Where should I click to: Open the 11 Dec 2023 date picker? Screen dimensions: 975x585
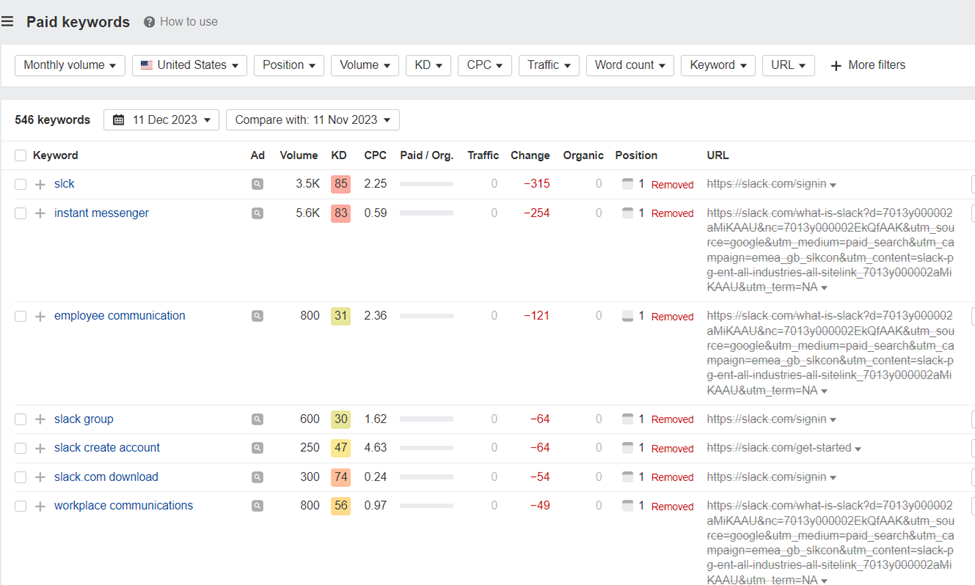pos(161,120)
